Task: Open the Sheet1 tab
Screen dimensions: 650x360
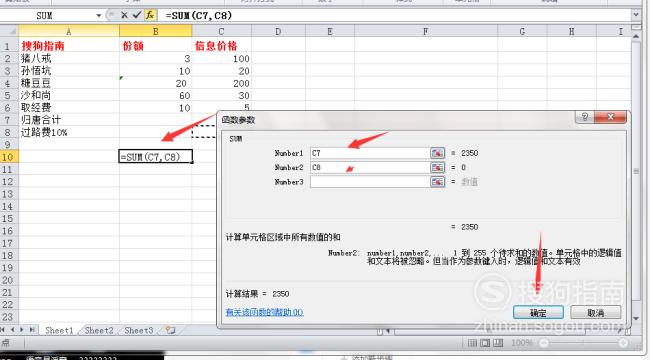Action: pyautogui.click(x=59, y=331)
